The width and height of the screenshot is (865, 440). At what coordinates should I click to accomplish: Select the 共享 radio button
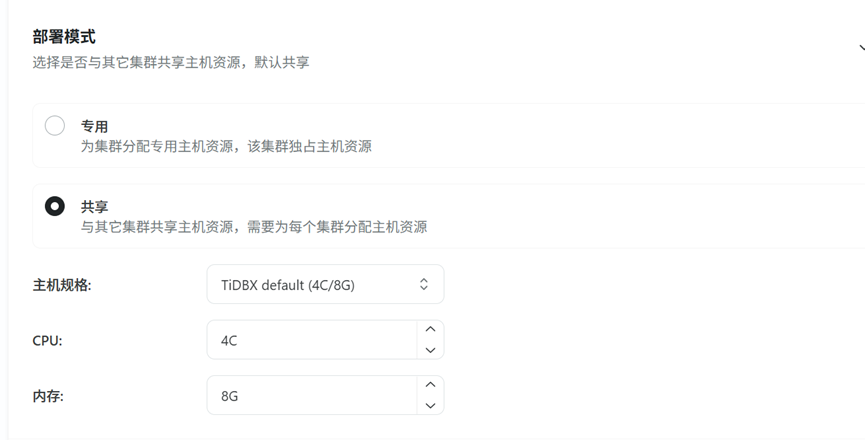coord(55,206)
